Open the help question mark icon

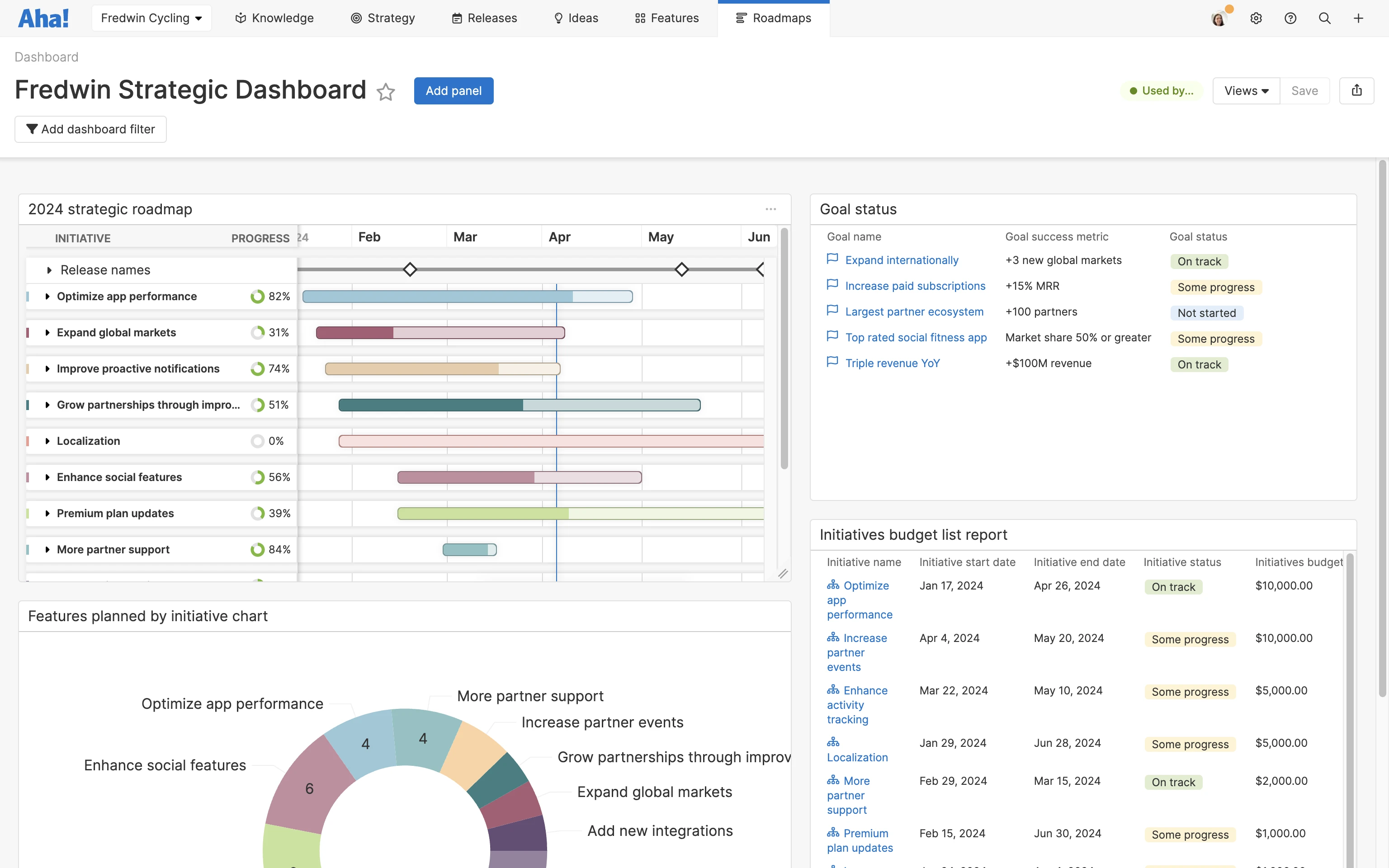(x=1291, y=18)
